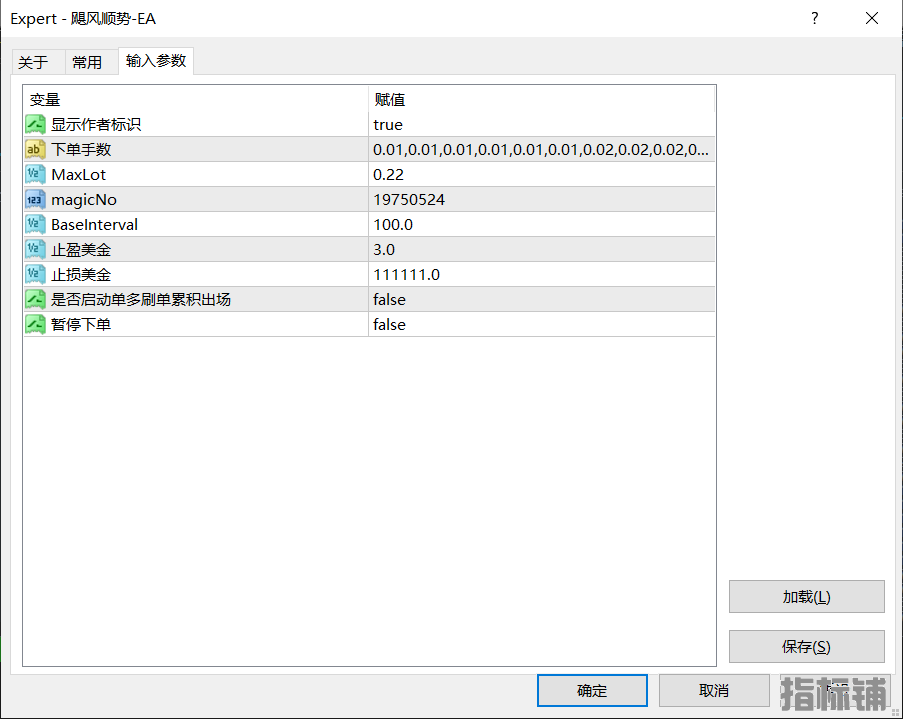Click the MaxLot value 0.22

389,175
